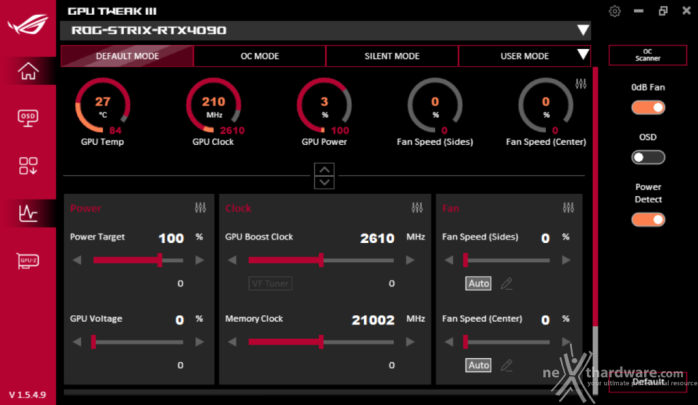The width and height of the screenshot is (698, 405).
Task: Open Fan panel settings sliders icon
Action: pos(568,208)
